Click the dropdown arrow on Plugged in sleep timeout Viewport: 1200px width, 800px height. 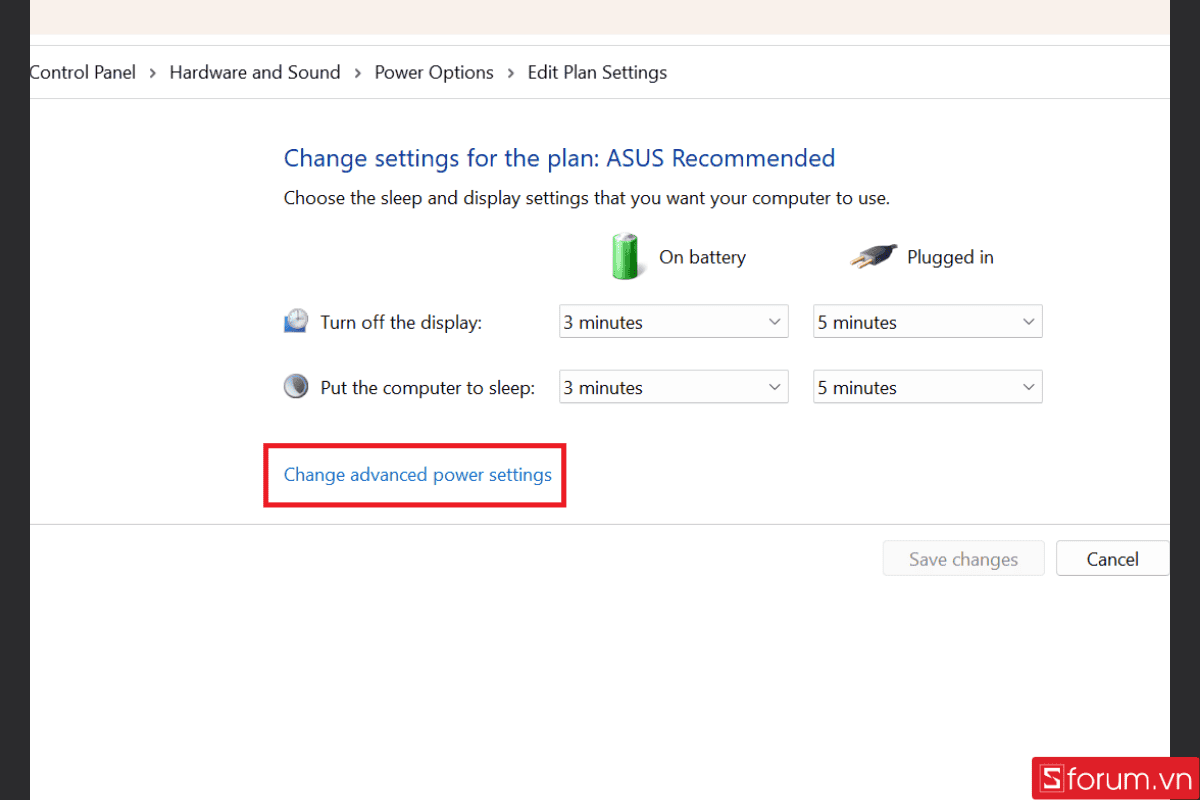[1028, 387]
